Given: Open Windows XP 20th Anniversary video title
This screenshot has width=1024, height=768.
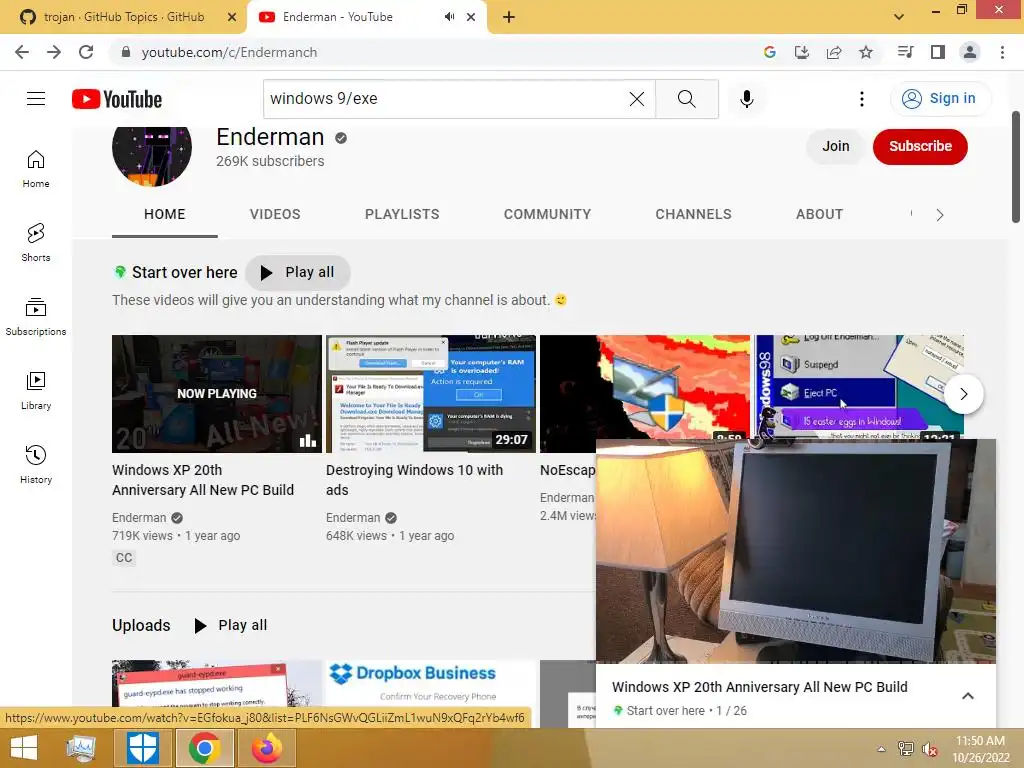Looking at the screenshot, I should click(x=202, y=480).
